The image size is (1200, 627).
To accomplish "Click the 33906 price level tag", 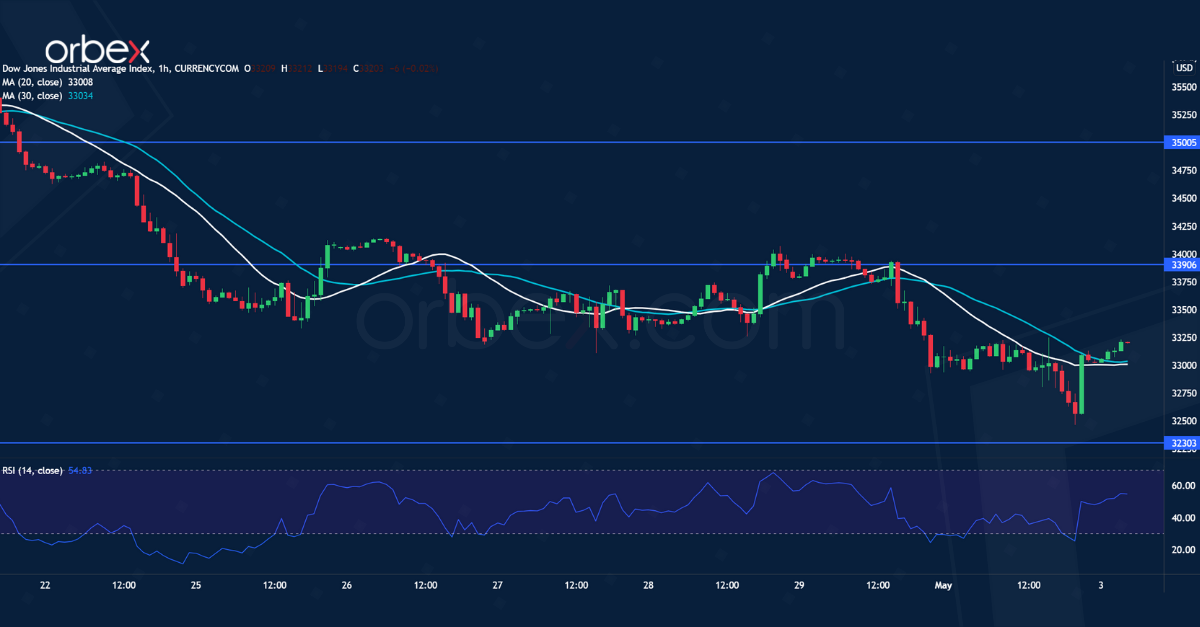I will [1183, 265].
